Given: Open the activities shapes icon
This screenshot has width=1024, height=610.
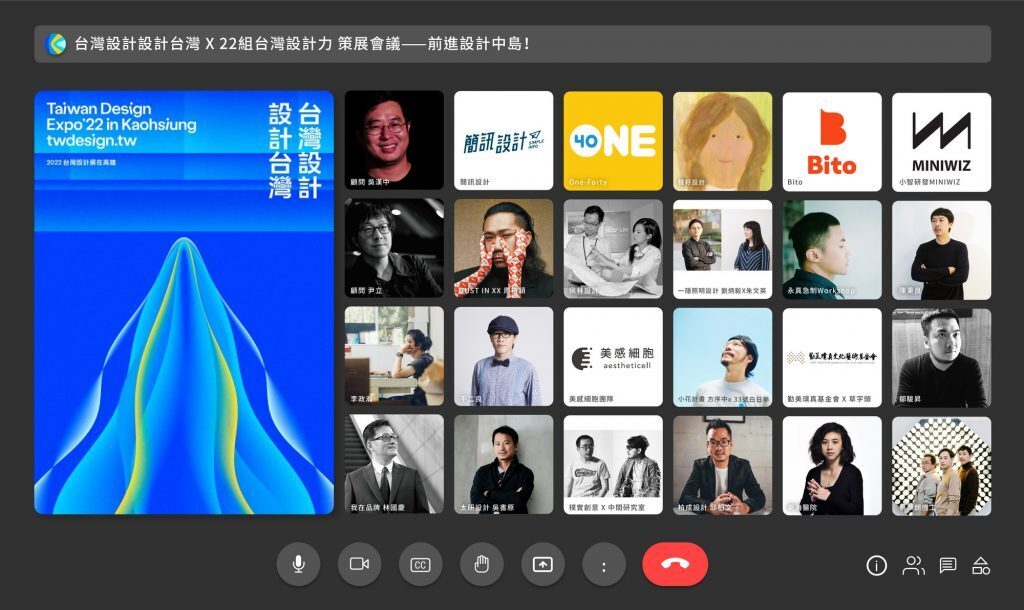Looking at the screenshot, I should 981,566.
